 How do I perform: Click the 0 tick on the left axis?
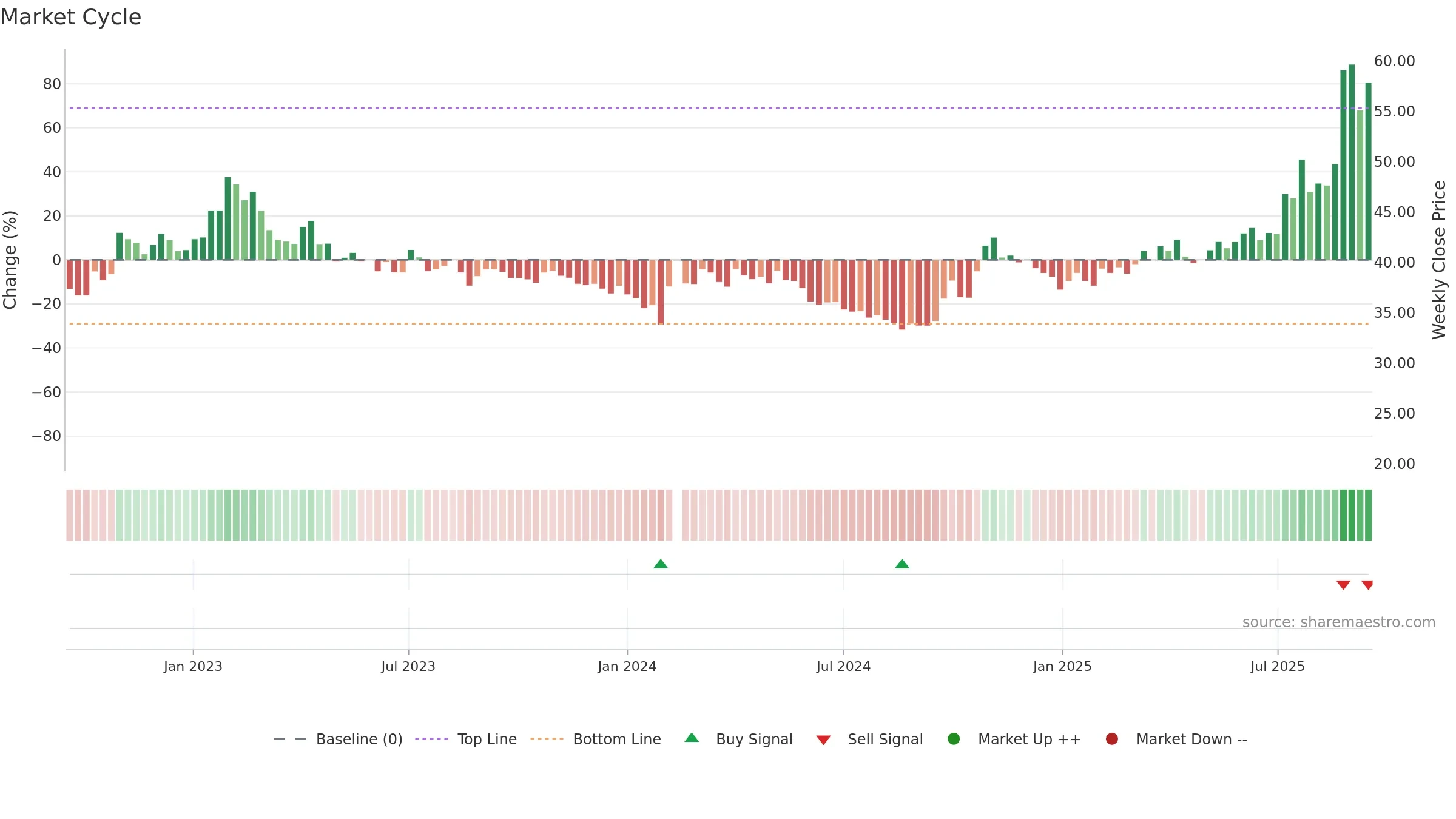[56, 260]
